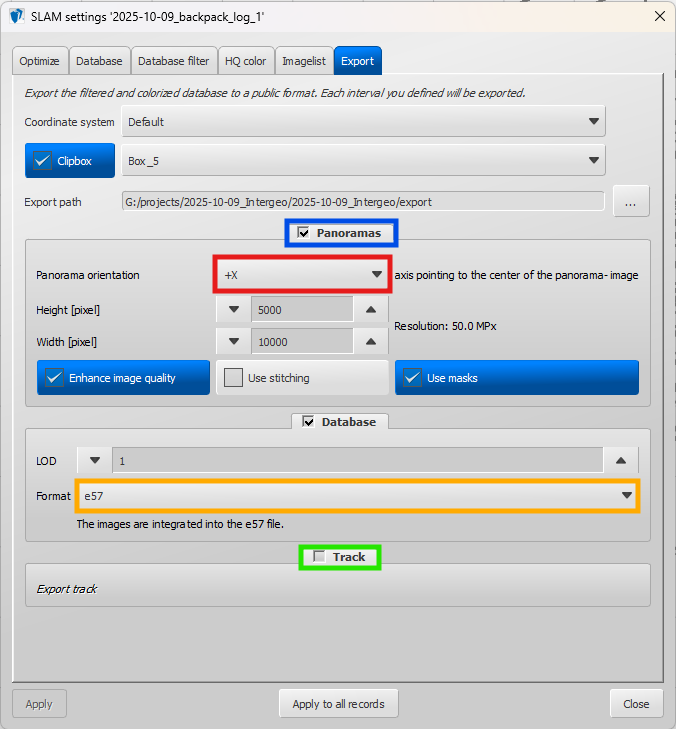
Task: Enable the Use stitching option
Action: 233,378
